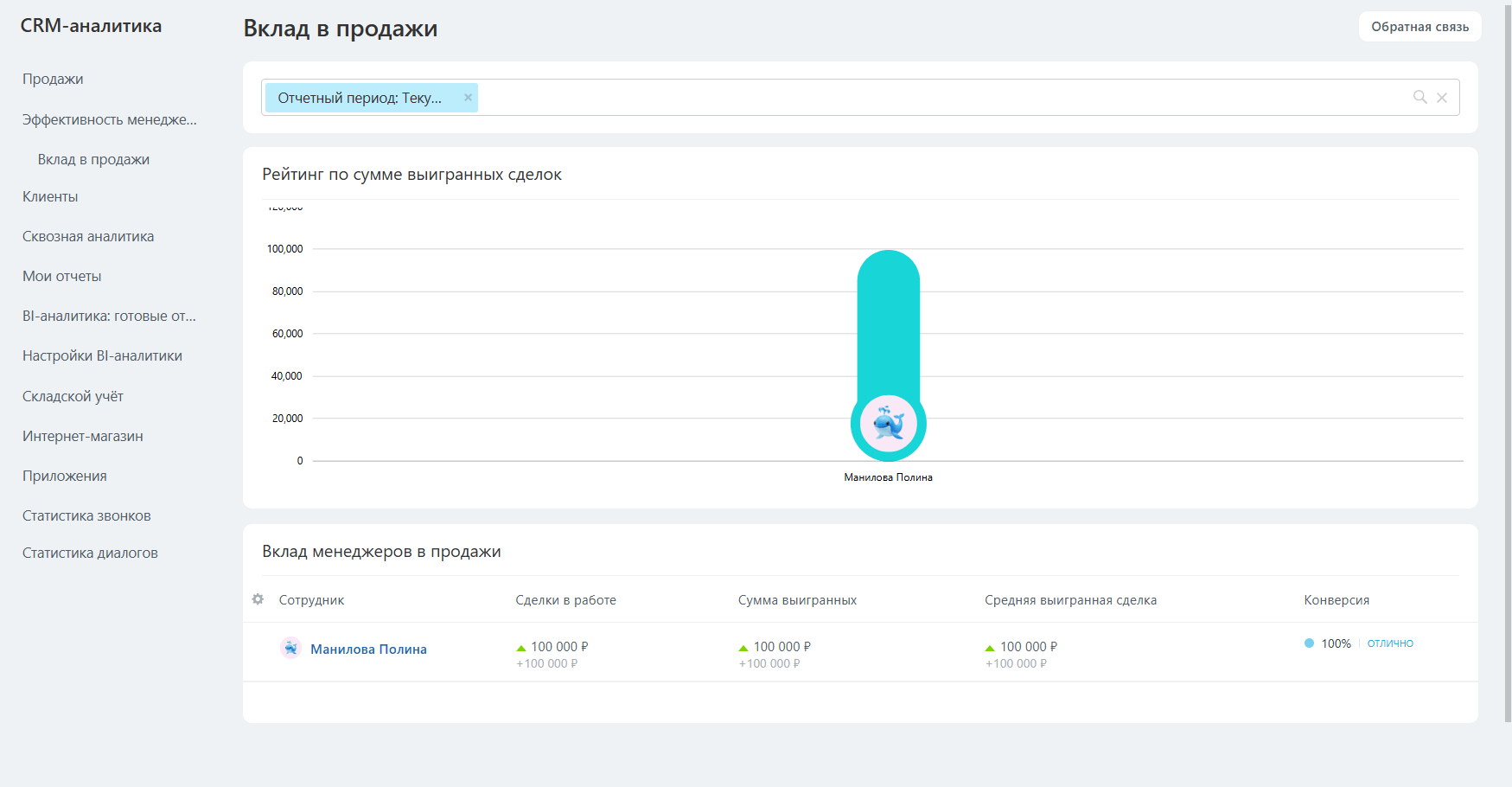Remove the 'Отчетный период' filter chip

point(468,98)
